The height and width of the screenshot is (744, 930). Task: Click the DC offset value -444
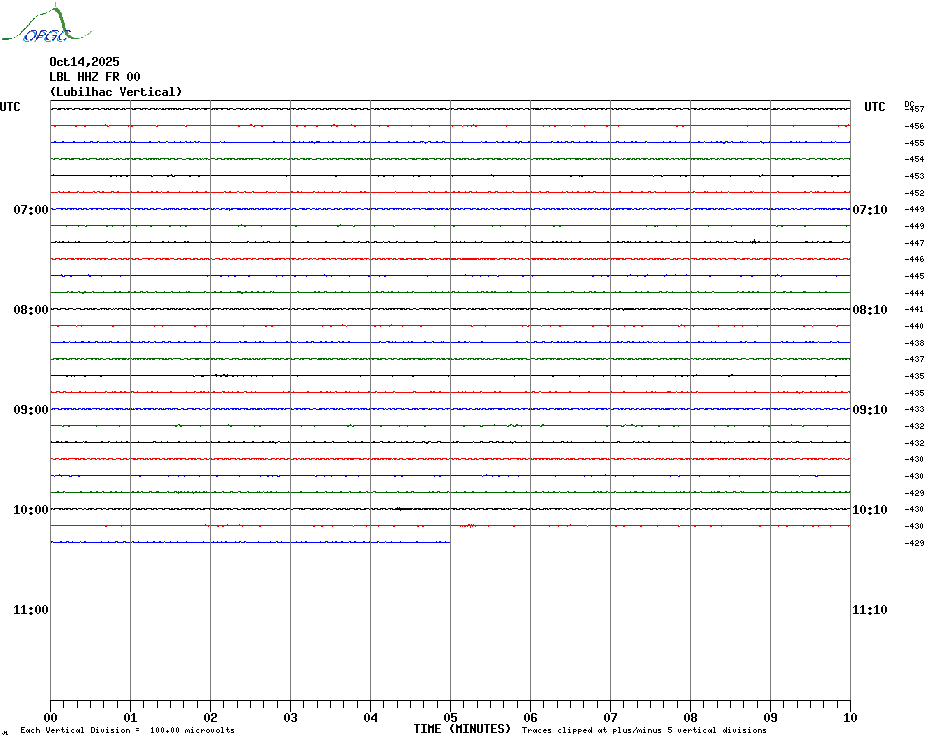(915, 293)
